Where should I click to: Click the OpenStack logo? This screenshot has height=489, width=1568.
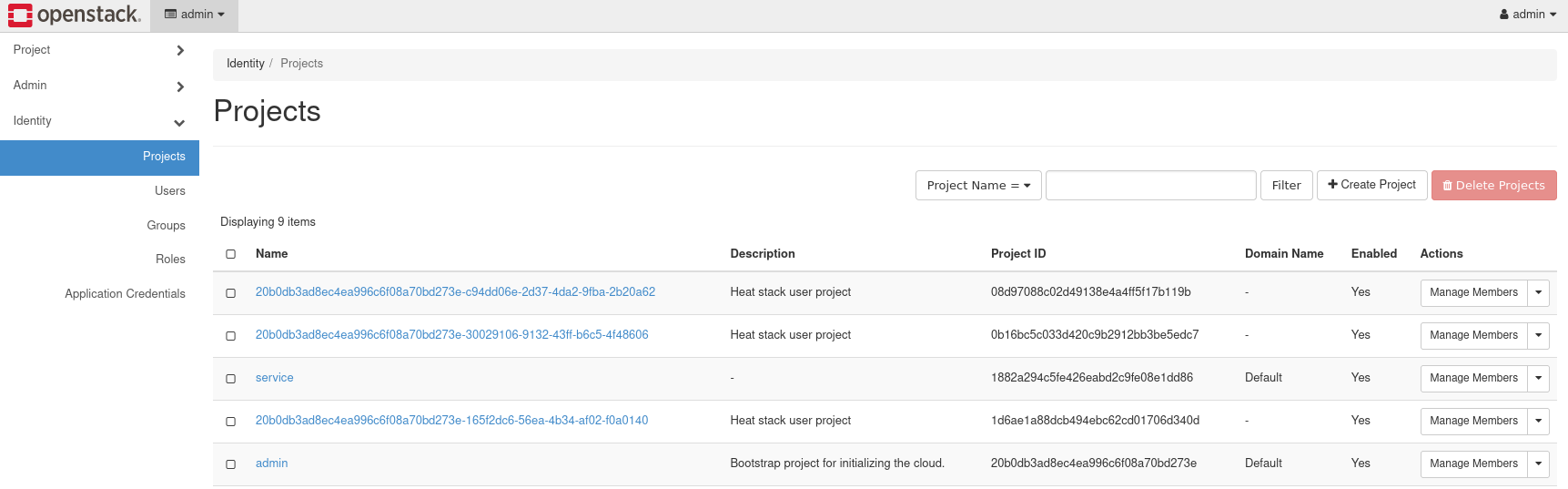pyautogui.click(x=75, y=15)
